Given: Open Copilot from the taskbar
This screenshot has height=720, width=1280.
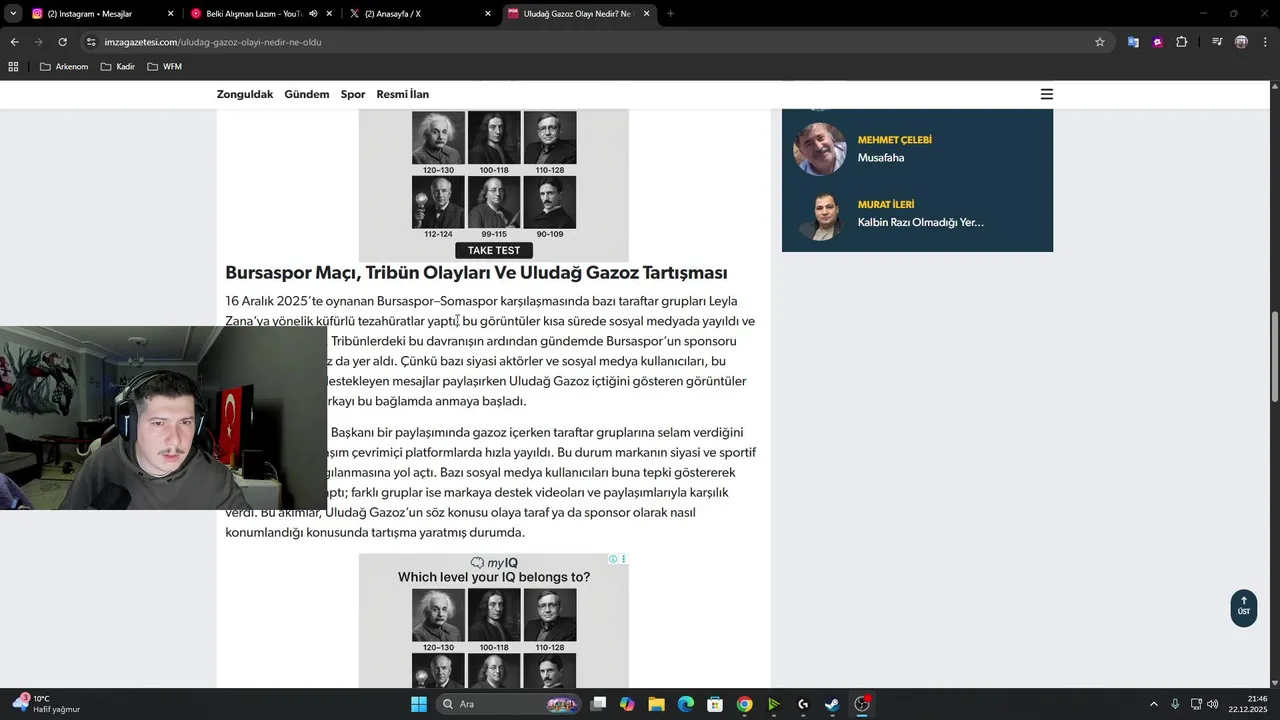Looking at the screenshot, I should [x=627, y=704].
